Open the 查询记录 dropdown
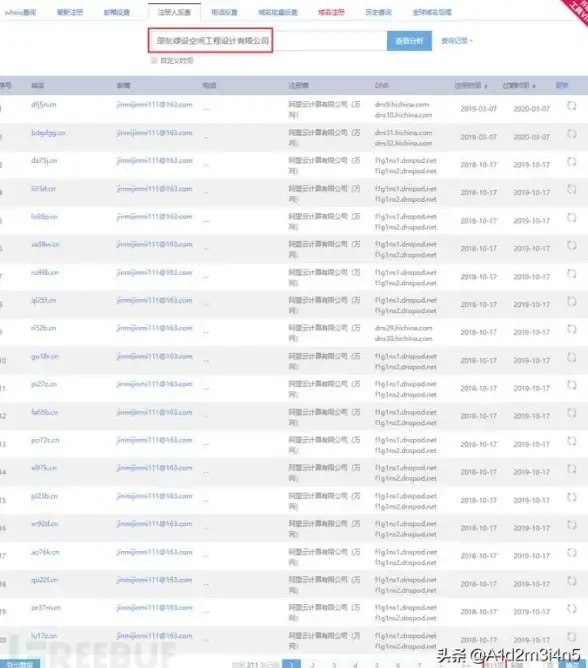Viewport: 588px width, 668px height. (x=456, y=41)
